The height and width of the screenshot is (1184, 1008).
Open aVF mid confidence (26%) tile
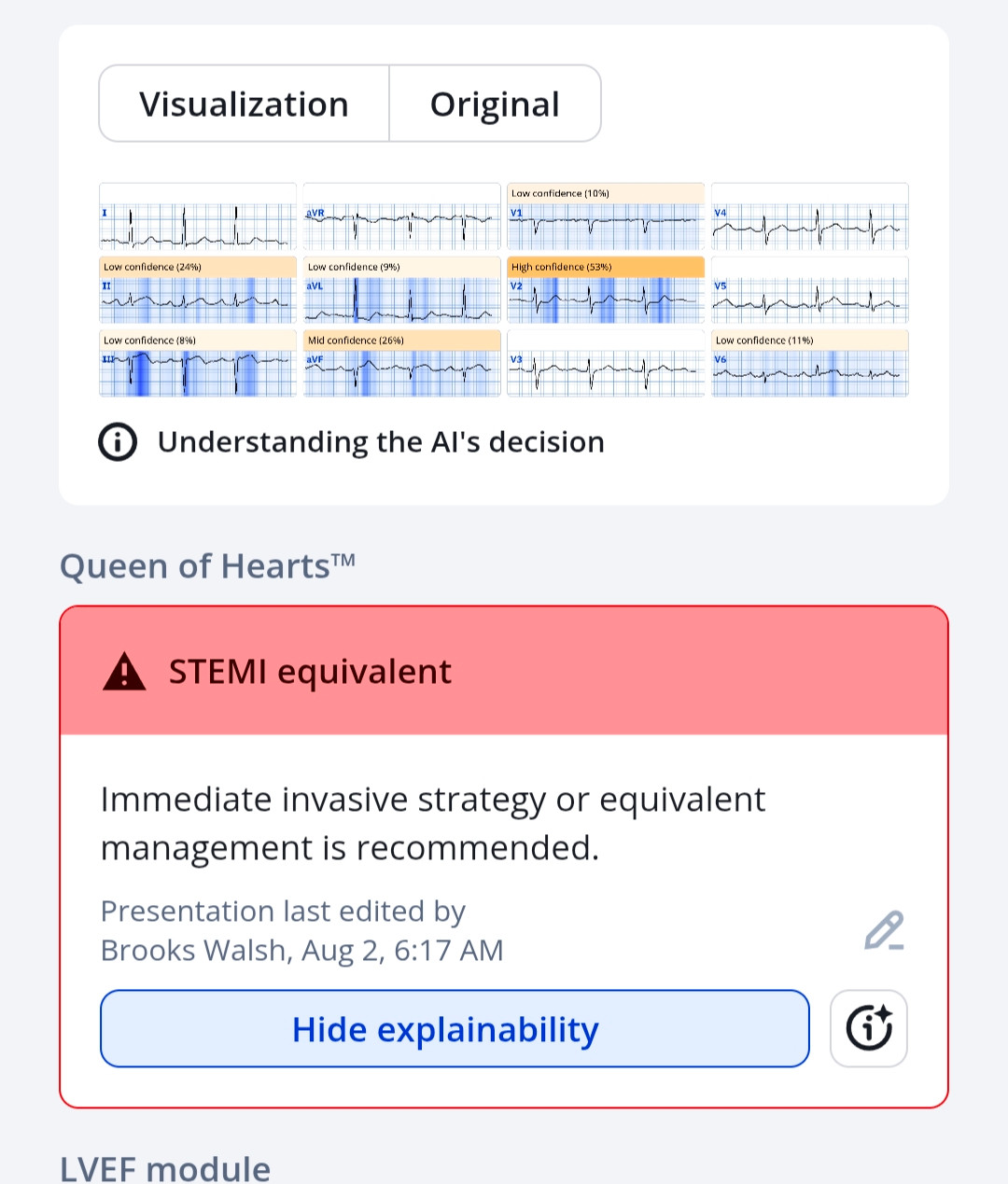tap(402, 364)
